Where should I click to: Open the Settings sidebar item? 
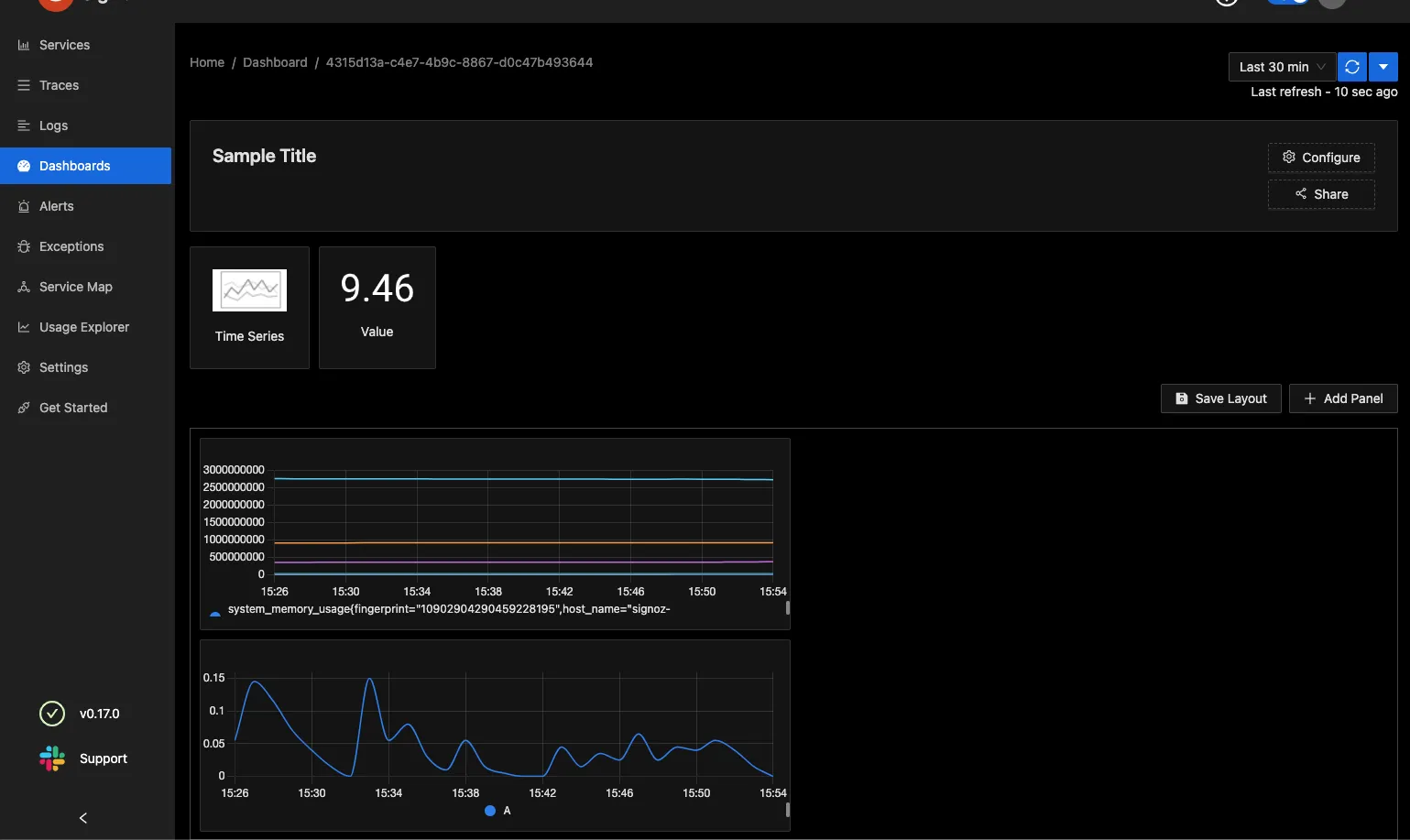(86, 367)
